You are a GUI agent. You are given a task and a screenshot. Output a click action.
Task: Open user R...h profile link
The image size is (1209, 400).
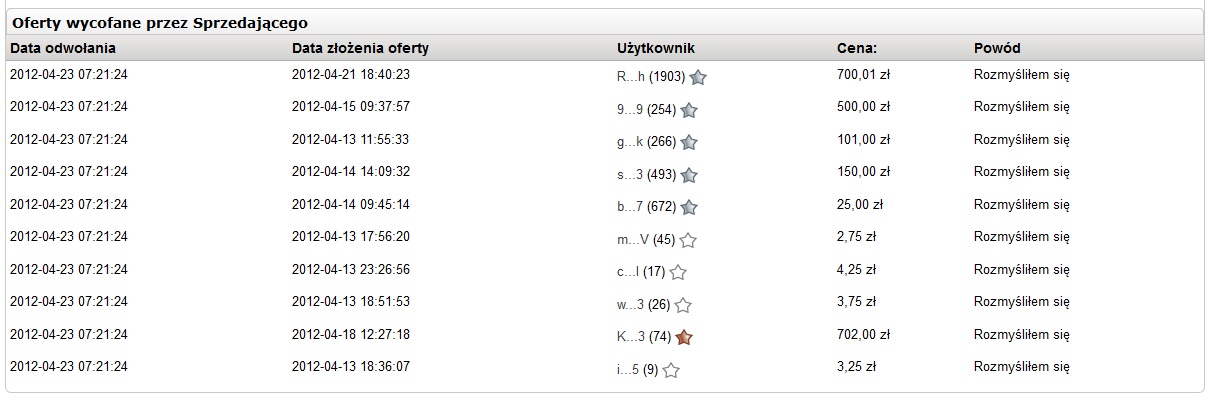pos(631,75)
